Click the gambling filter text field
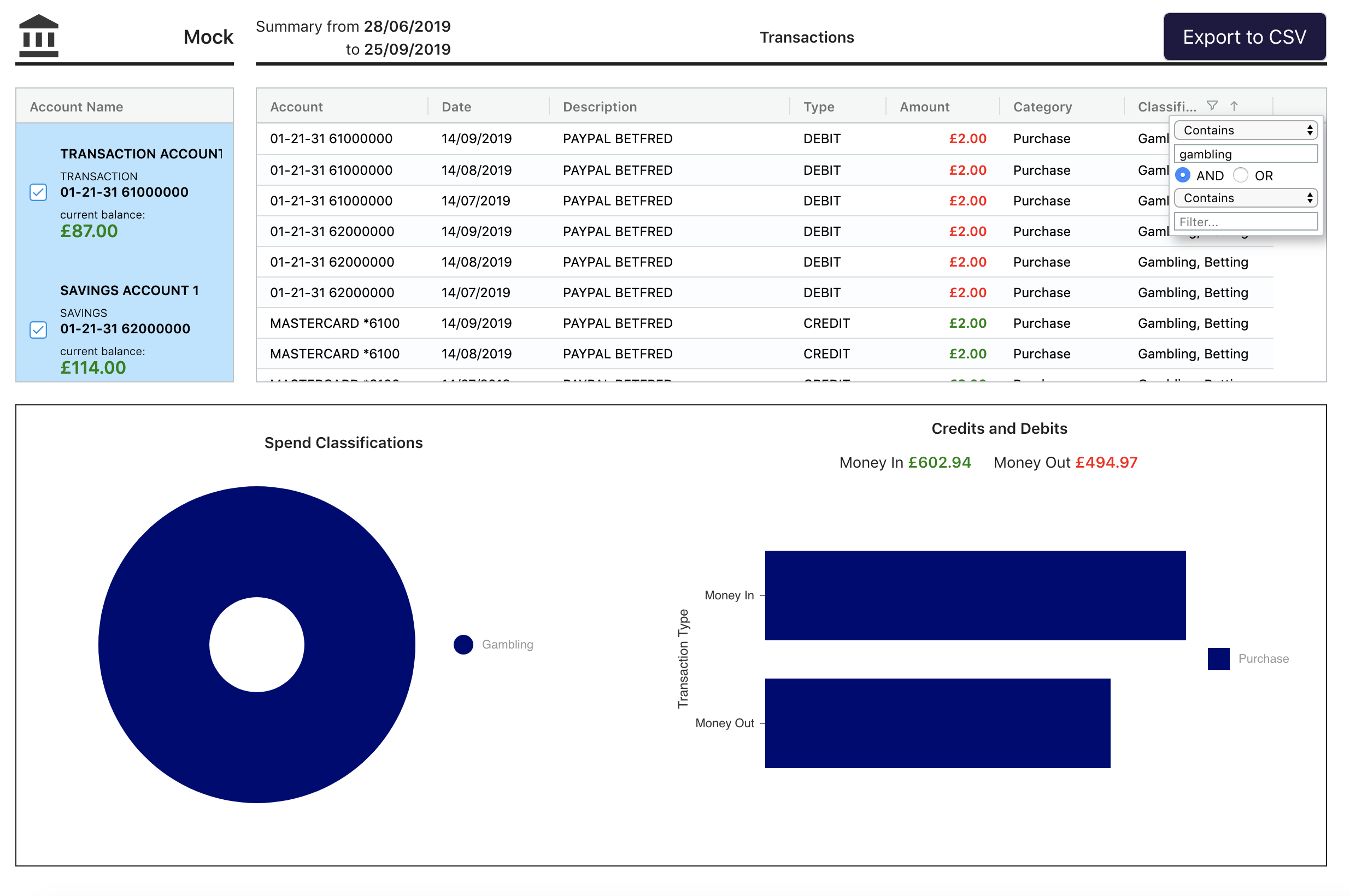The height and width of the screenshot is (896, 1350). [1245, 154]
